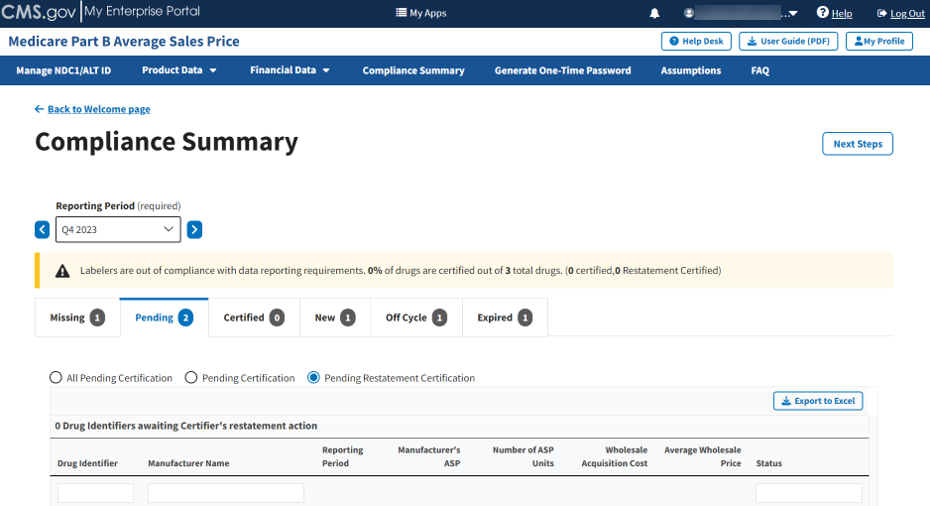
Task: Click the notification bell icon
Action: [x=655, y=13]
